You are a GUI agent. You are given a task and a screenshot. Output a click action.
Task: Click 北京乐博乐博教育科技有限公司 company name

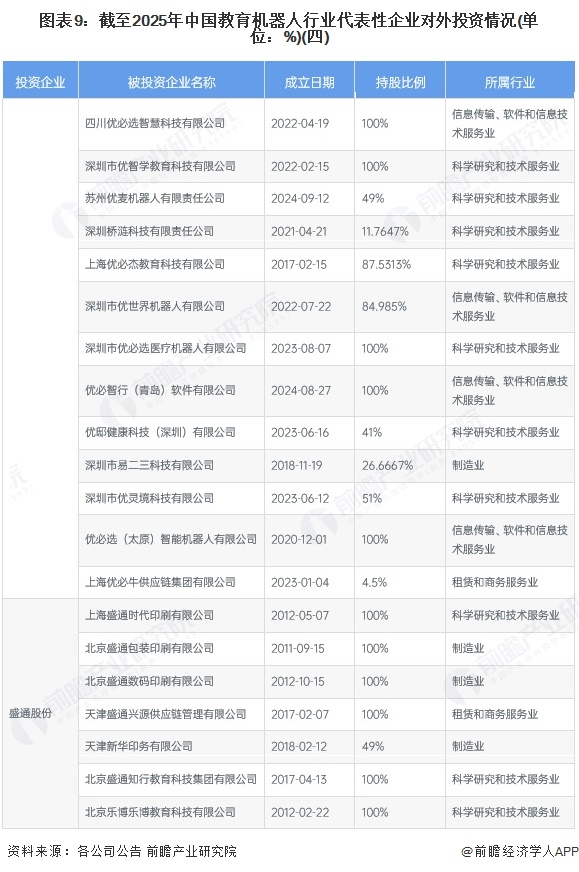(160, 812)
